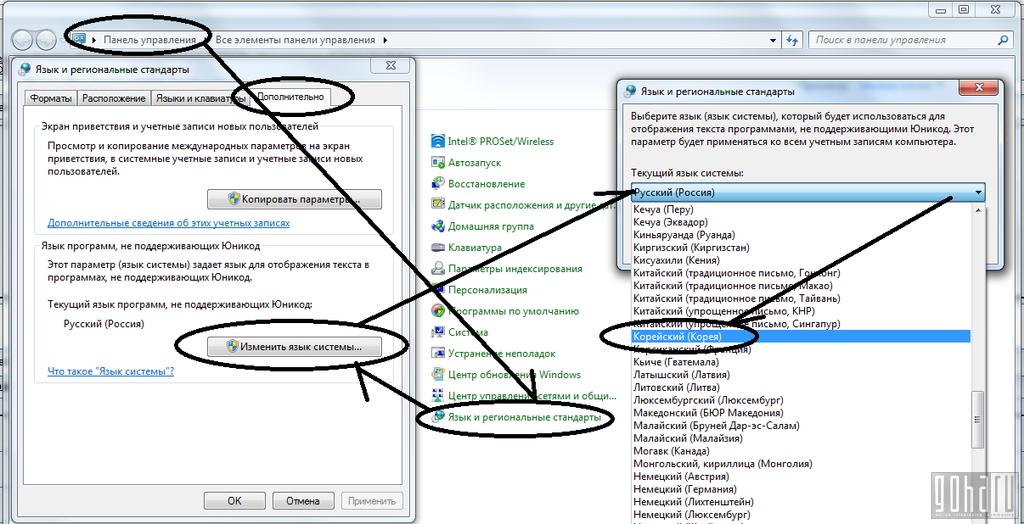Switch to Языки и клавиатуры tab
Screen dimensions: 1024x524
[x=199, y=99]
